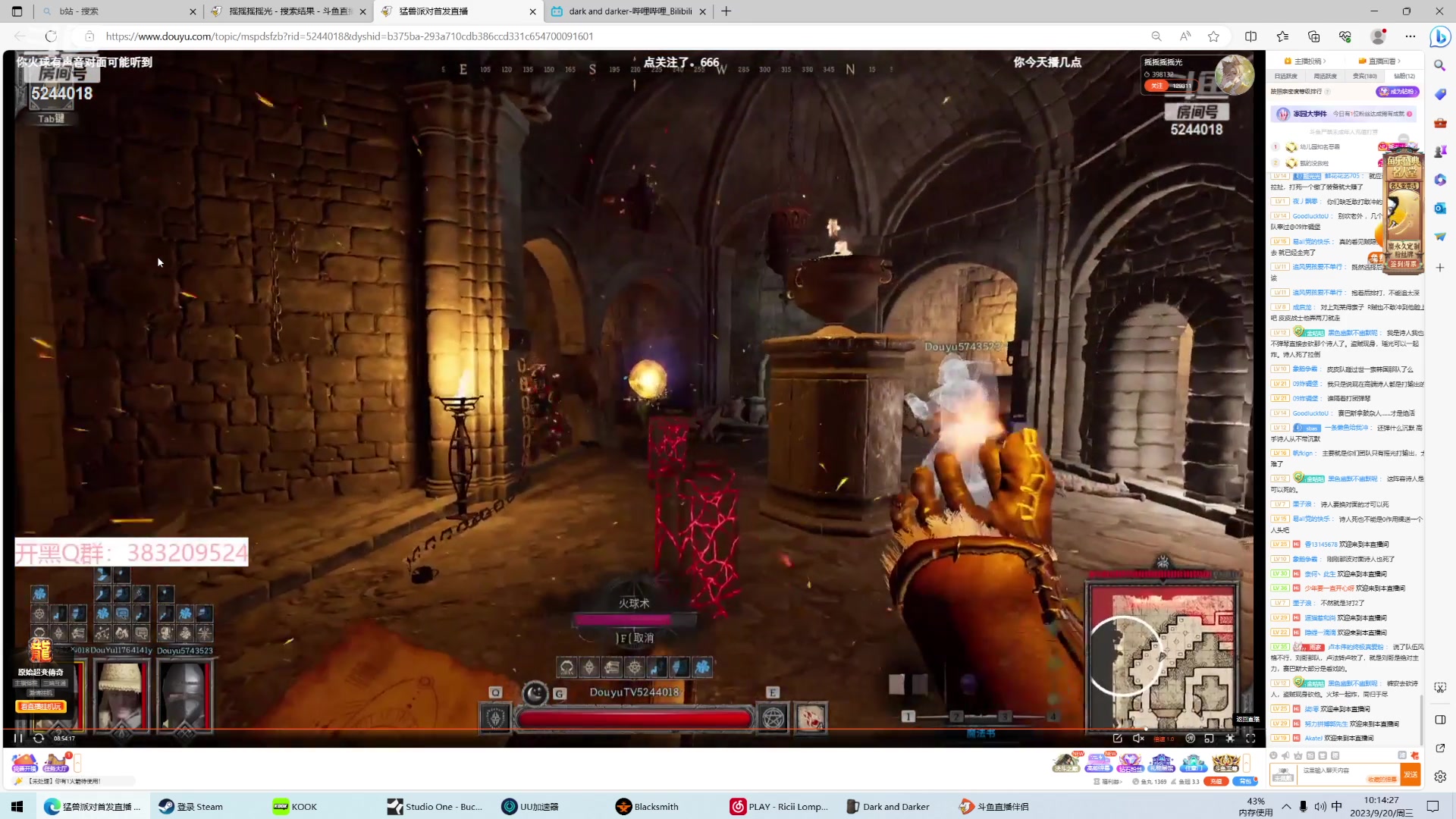Show hidden system tray icons chevron
1456x819 pixels.
(1286, 807)
